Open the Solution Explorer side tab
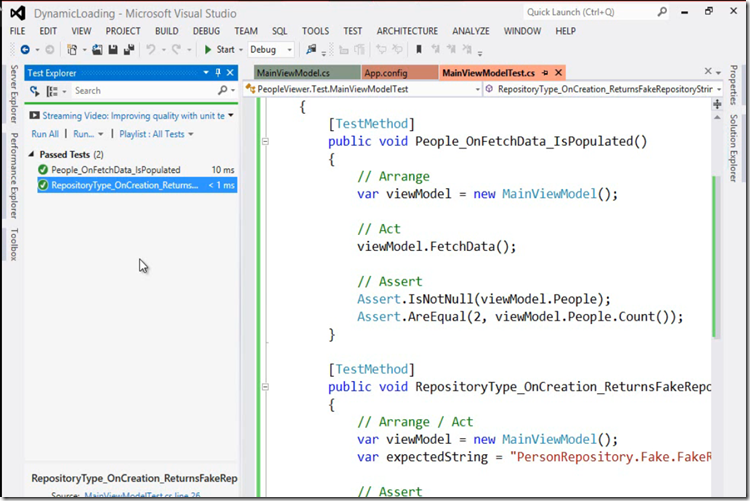The width and height of the screenshot is (750, 501). [733, 148]
